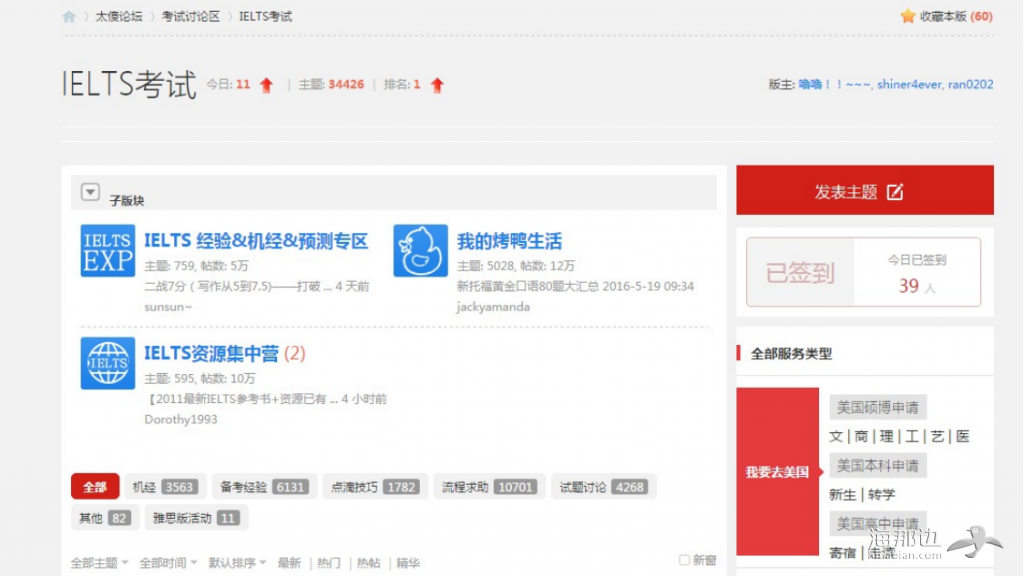Click the star bookmark icon
Viewport: 1024px width, 576px height.
[x=908, y=16]
